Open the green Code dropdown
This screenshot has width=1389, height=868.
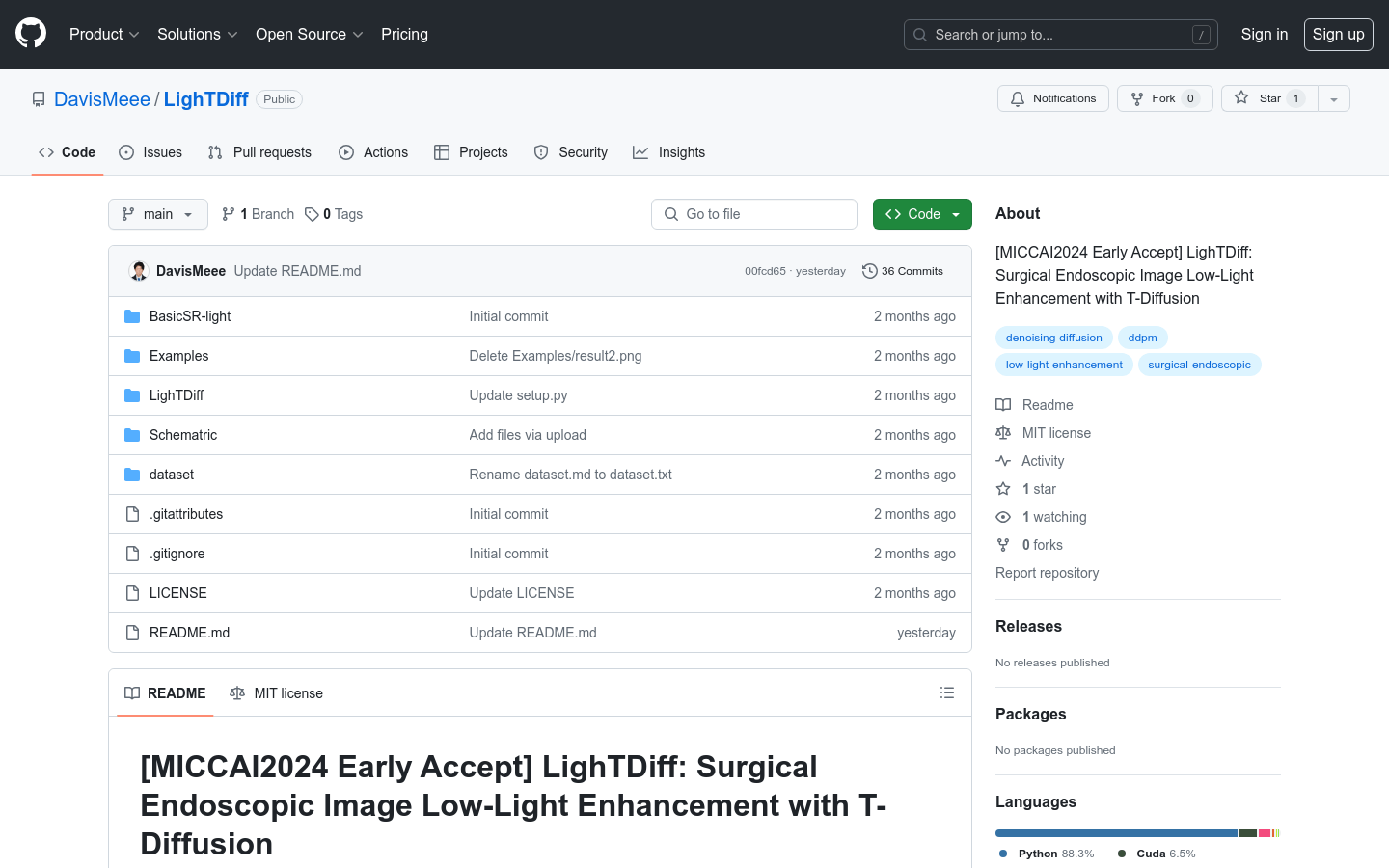922,214
